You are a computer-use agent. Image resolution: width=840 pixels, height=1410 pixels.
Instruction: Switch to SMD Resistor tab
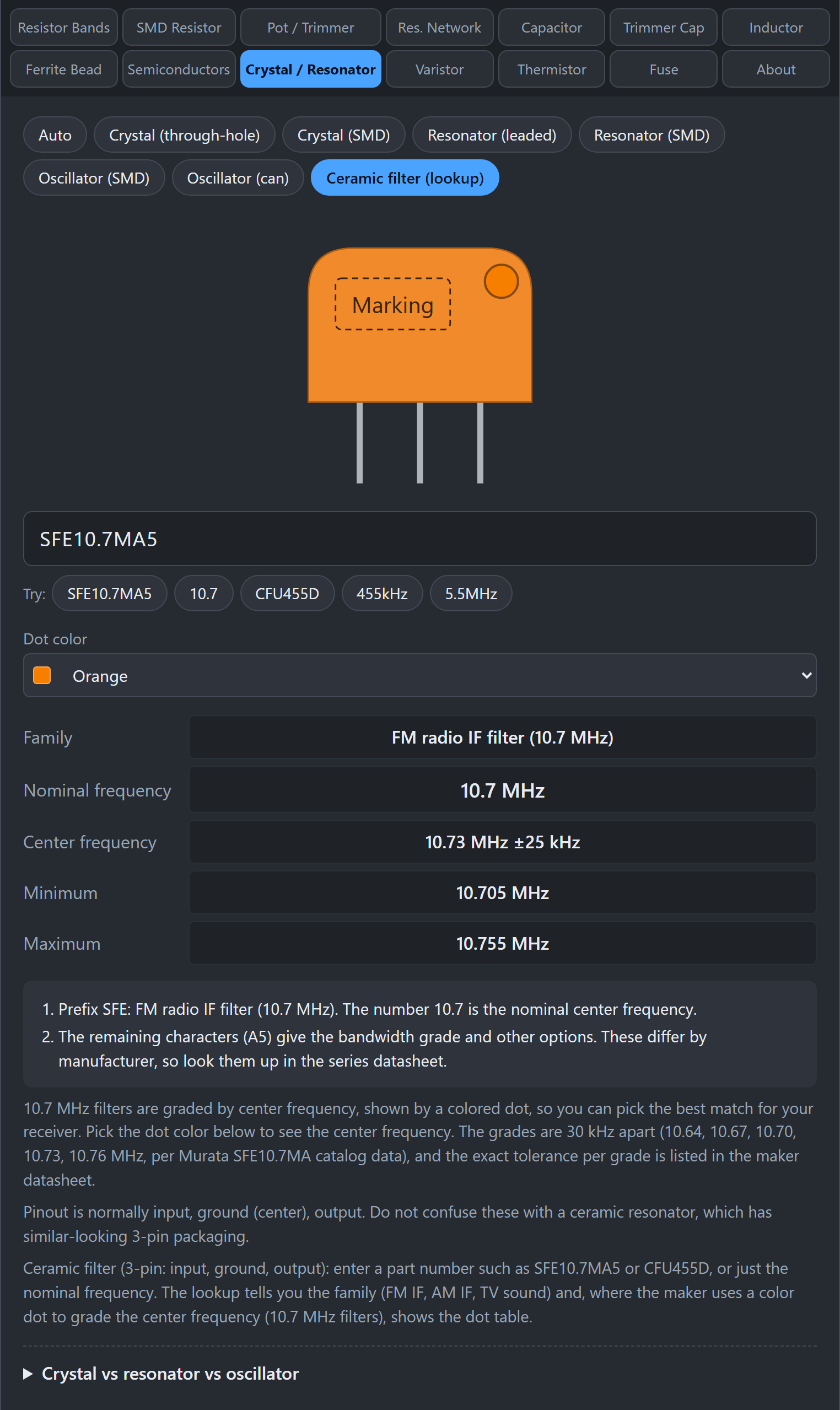point(179,27)
